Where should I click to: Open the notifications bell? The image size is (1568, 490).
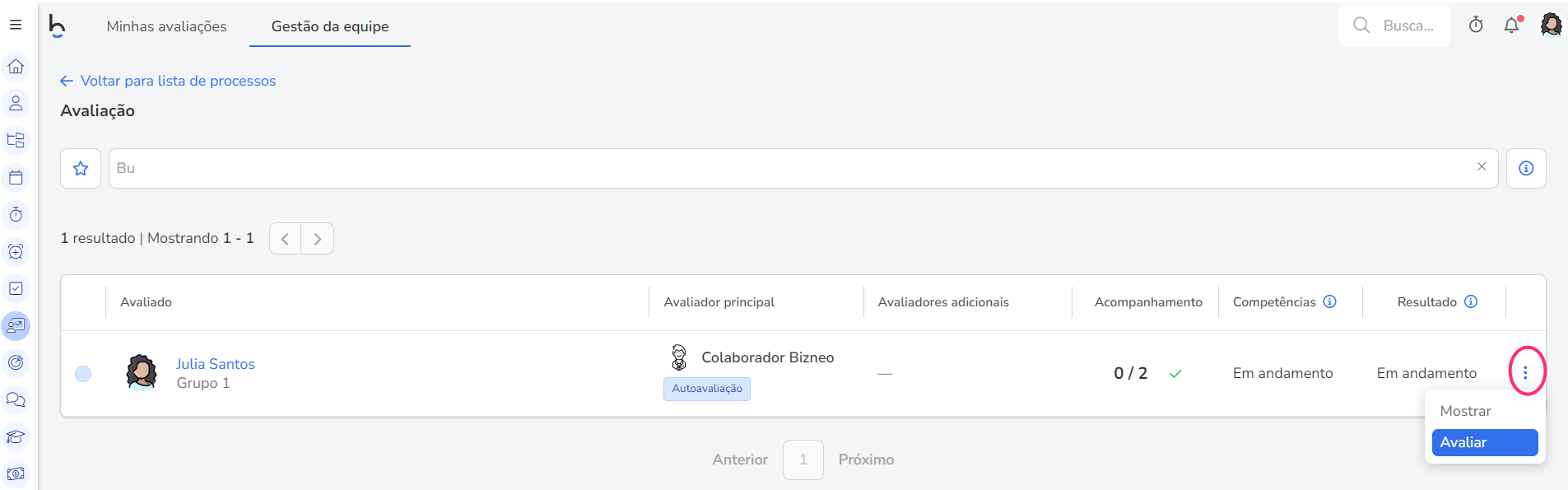(1512, 26)
